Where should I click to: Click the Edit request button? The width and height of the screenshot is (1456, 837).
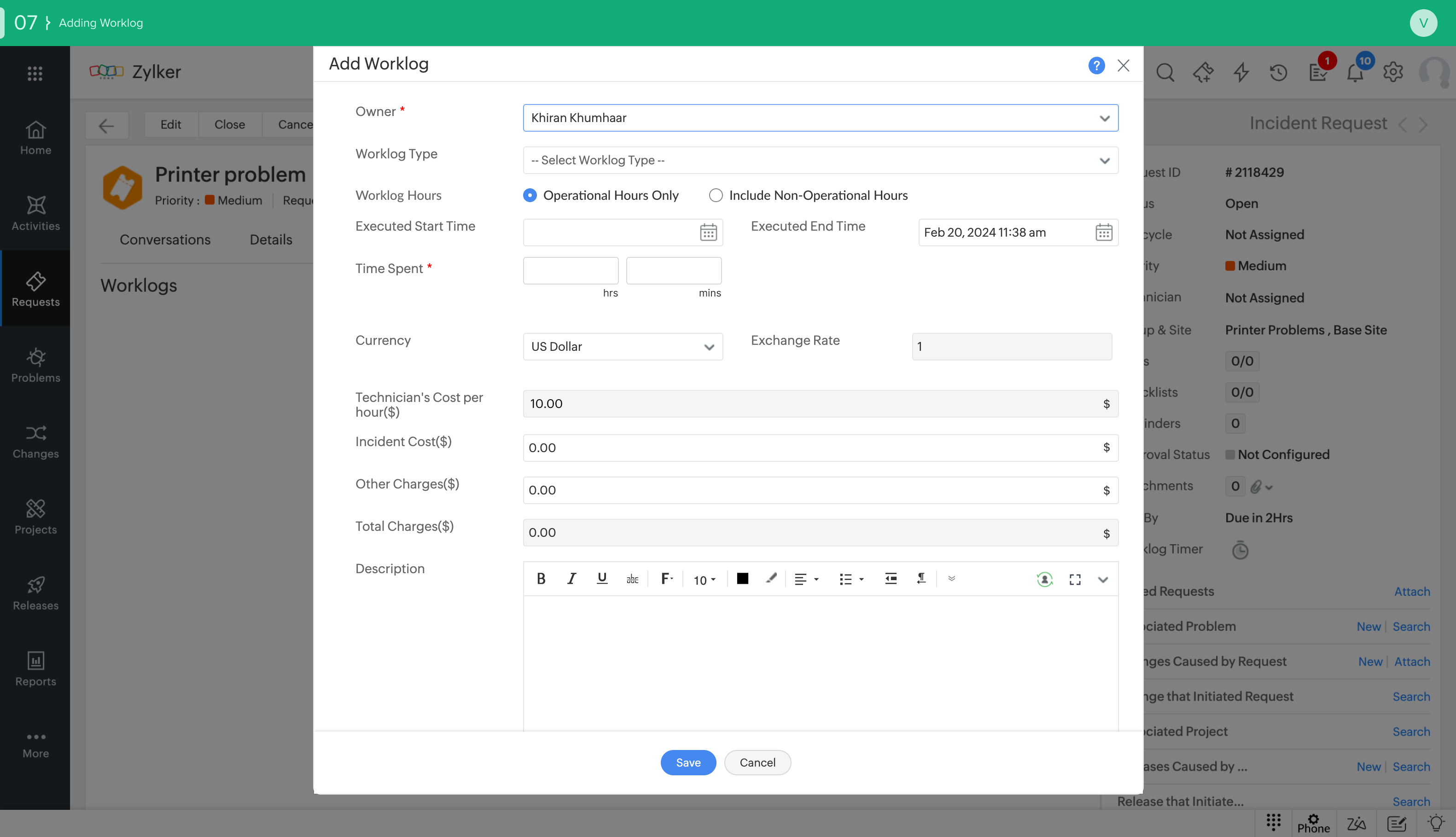(x=171, y=125)
